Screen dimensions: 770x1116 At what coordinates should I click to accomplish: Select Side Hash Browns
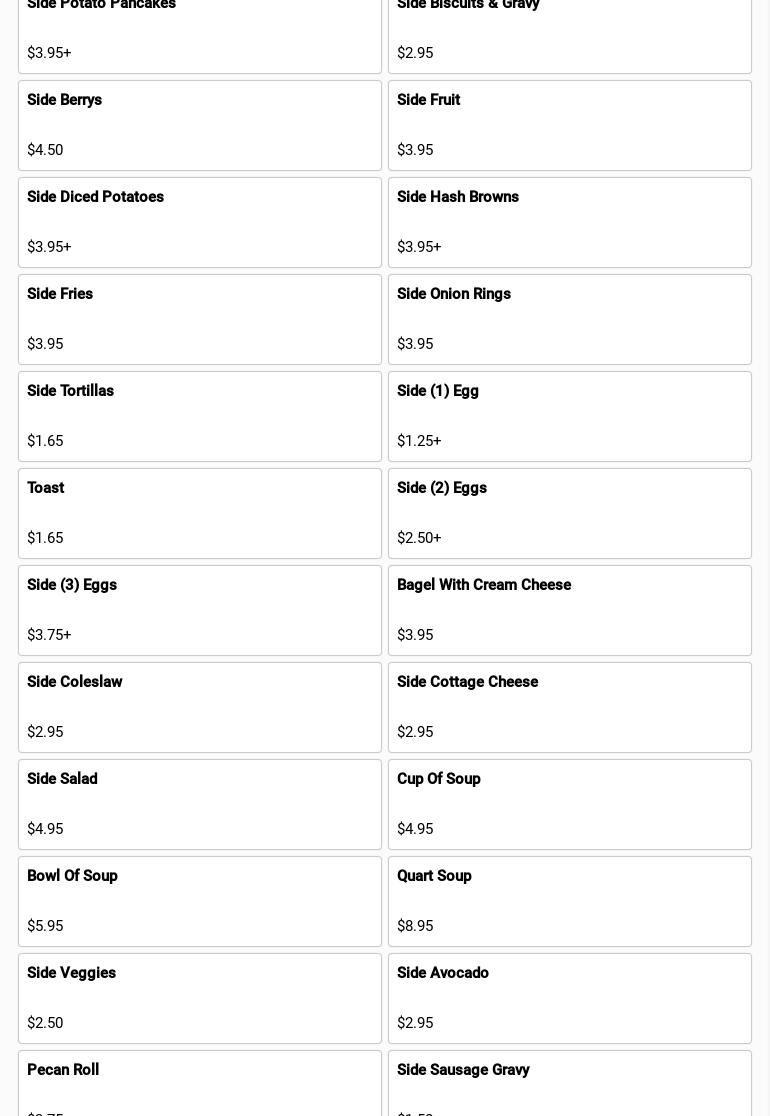[569, 222]
